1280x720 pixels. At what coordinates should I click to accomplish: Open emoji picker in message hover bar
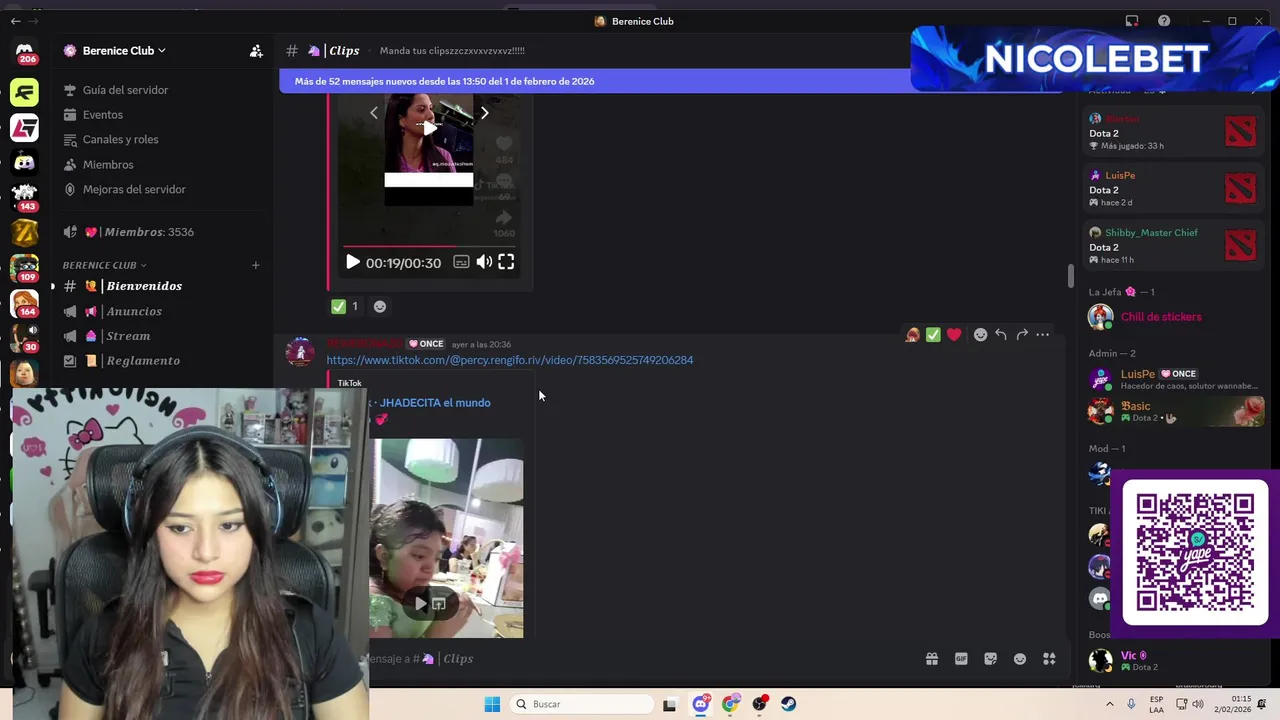pyautogui.click(x=980, y=335)
